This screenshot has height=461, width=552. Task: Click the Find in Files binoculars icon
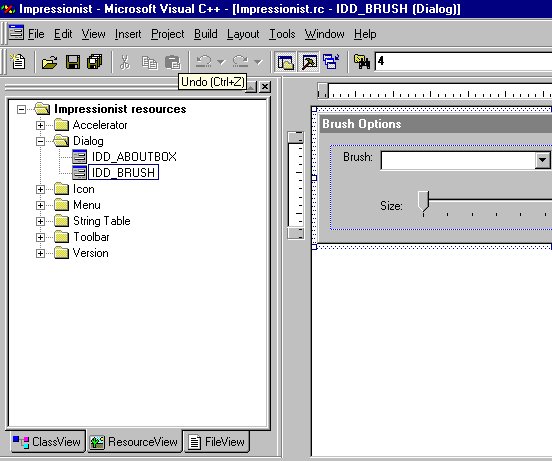click(362, 62)
